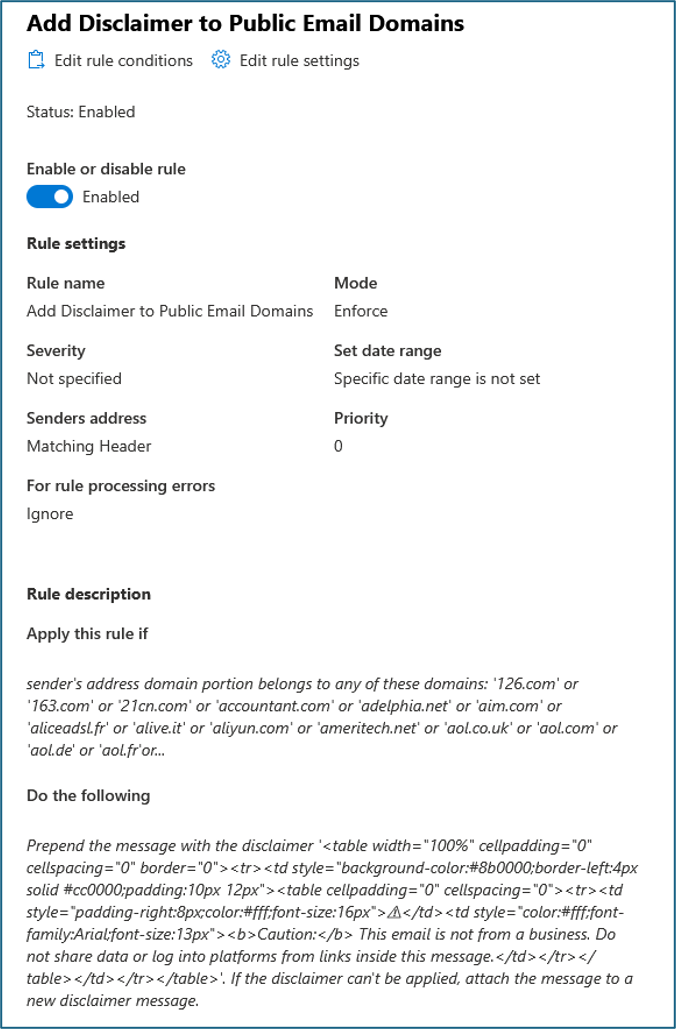Click the rule name value under Rule name
This screenshot has height=1029, width=676.
pos(170,311)
